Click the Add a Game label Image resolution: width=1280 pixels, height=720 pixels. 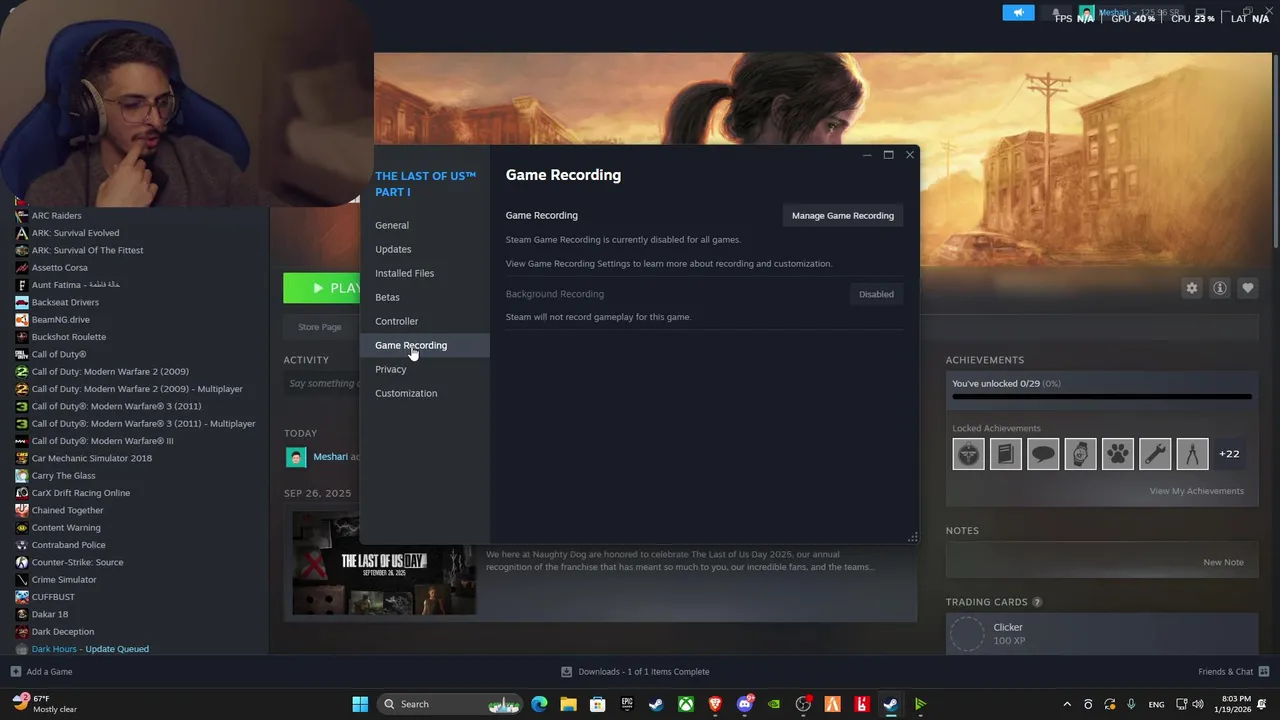coord(49,671)
